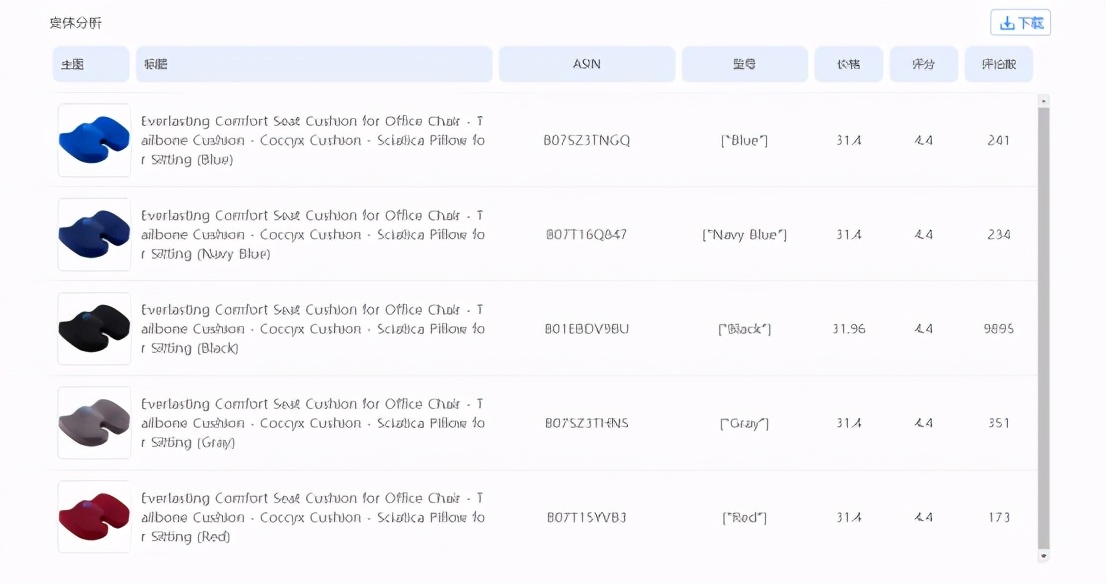
Task: Open the Red cushion product title
Action: [x=312, y=517]
